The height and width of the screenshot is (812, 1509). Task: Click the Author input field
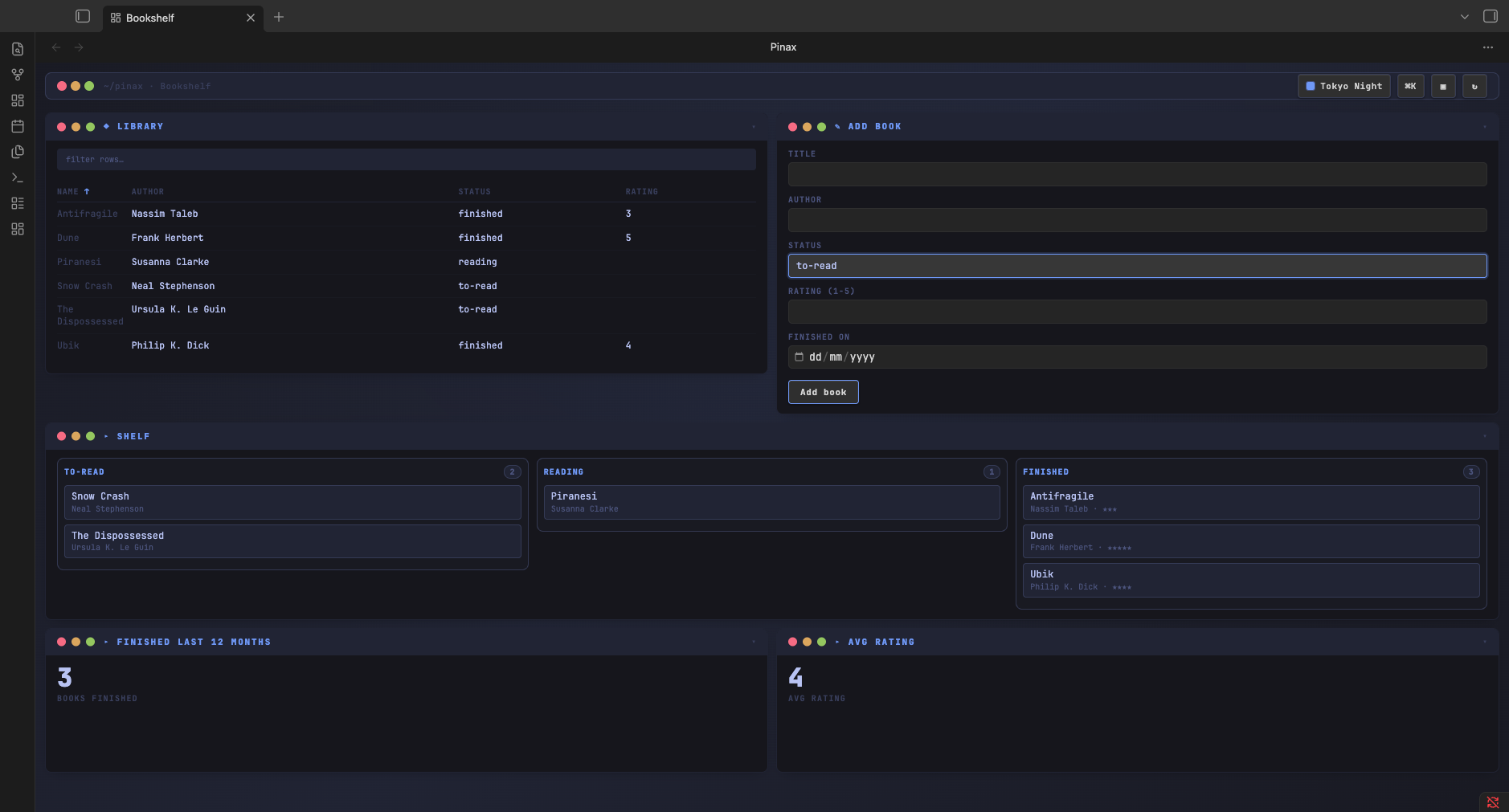[x=1137, y=220]
